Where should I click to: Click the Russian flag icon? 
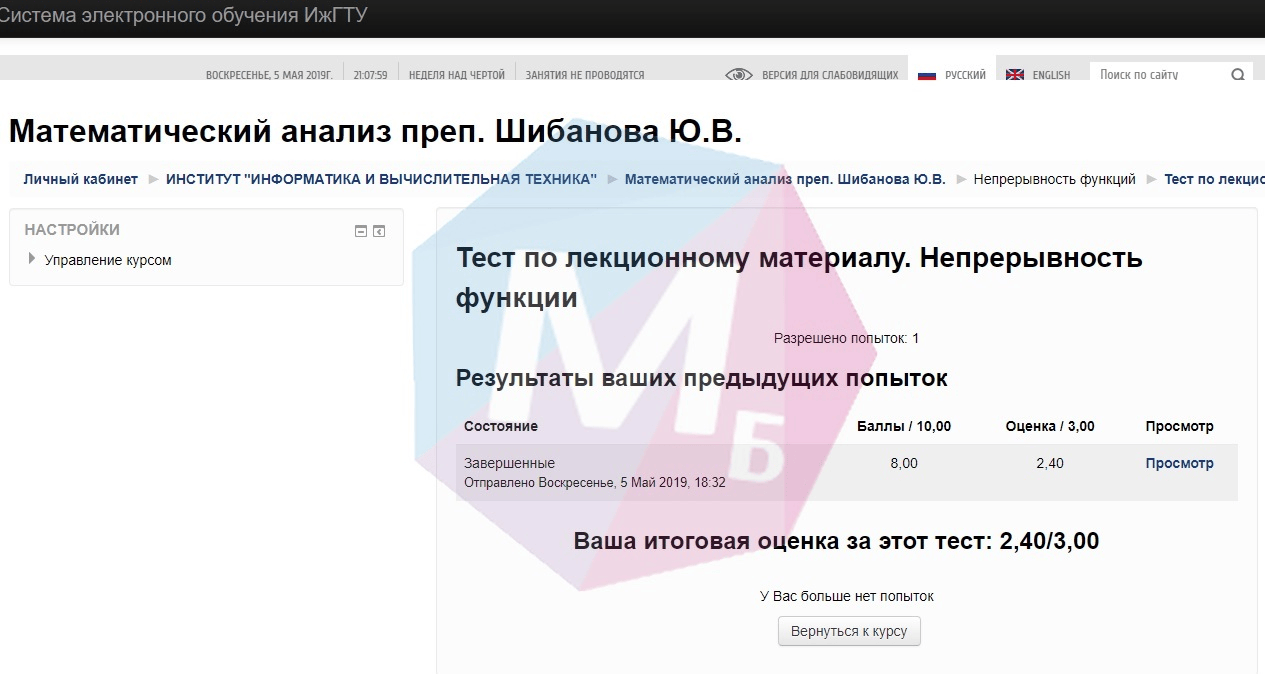(x=926, y=75)
